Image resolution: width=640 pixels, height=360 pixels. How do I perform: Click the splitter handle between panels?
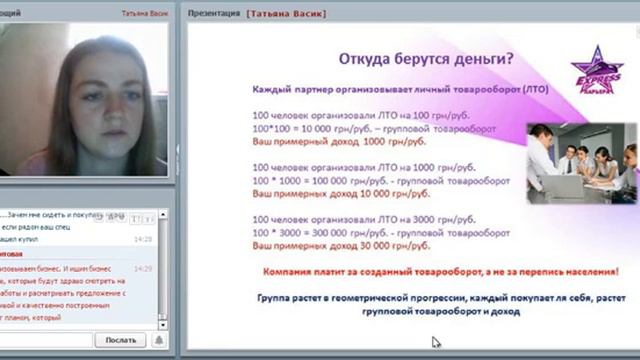pyautogui.click(x=178, y=160)
